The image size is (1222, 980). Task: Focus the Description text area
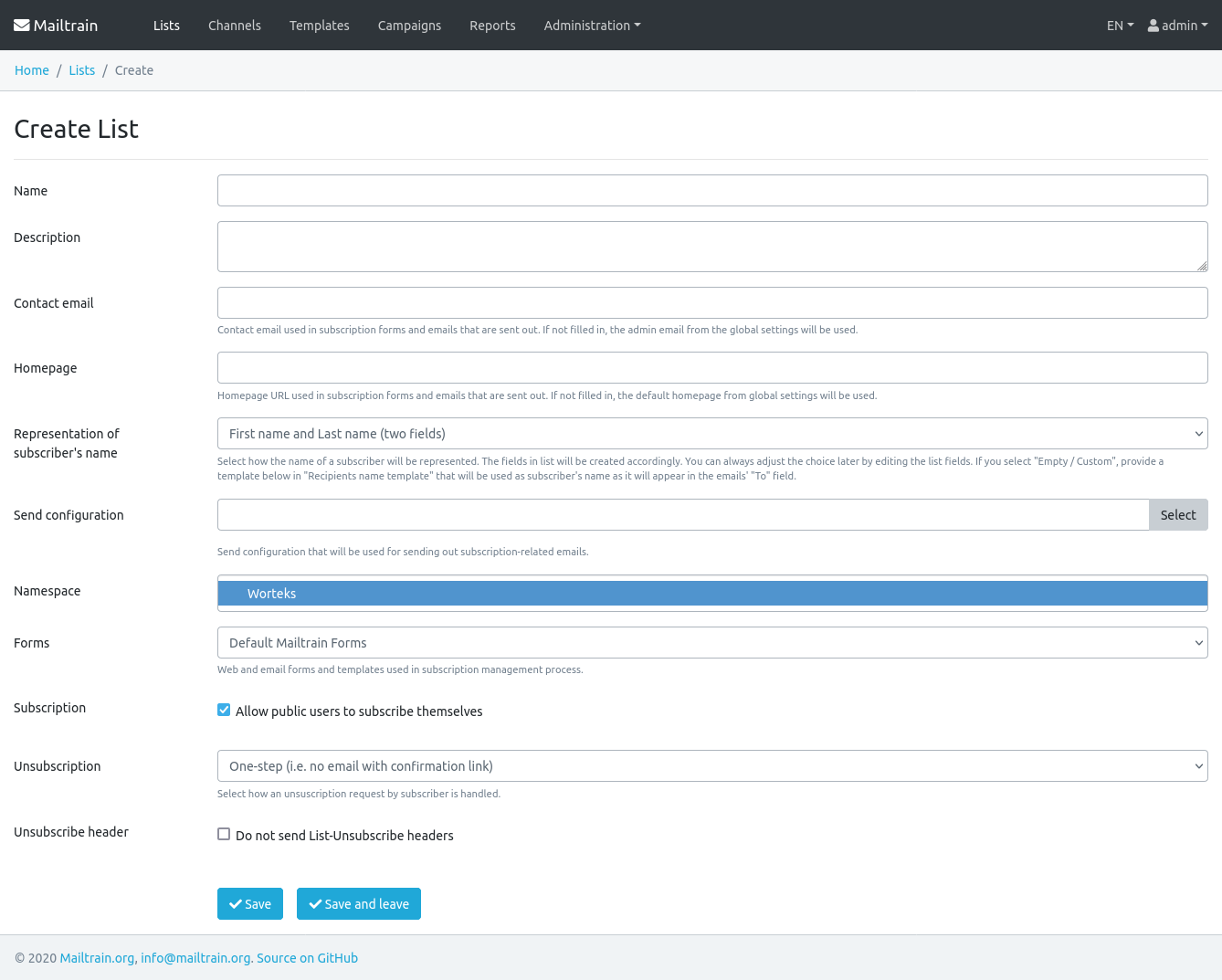(x=712, y=247)
